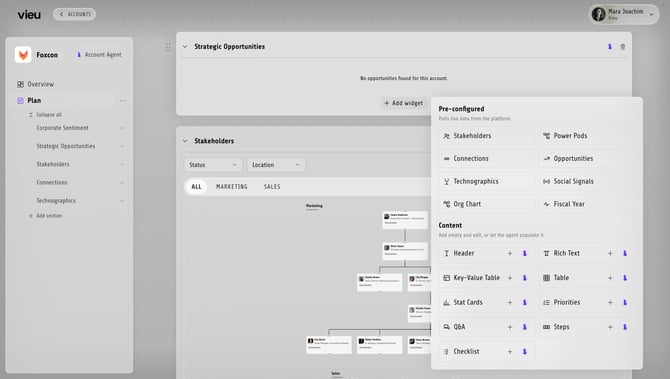Let agent populate Steps
670x379 pixels.
point(625,327)
